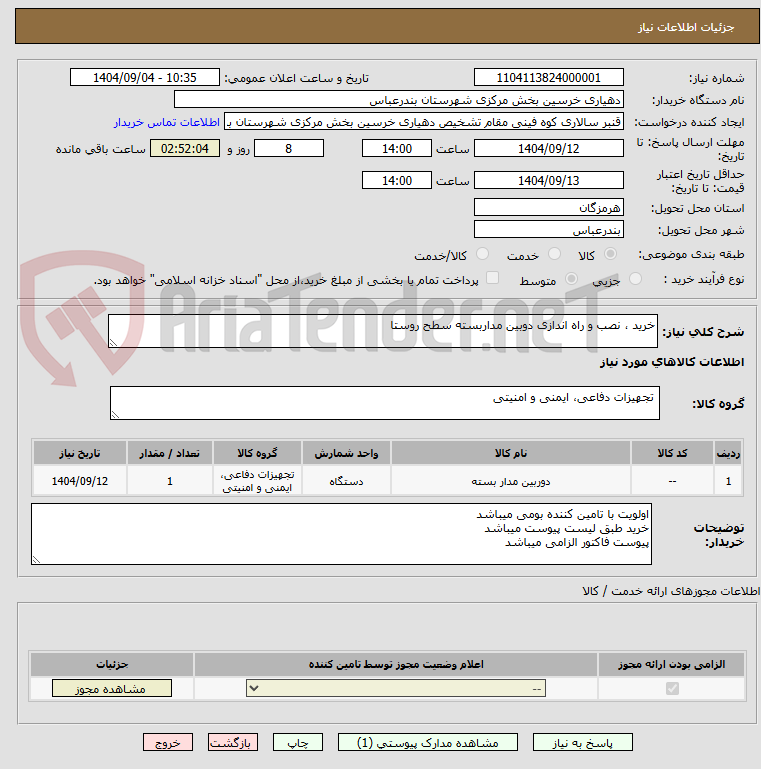Select the 'کالا/خدمت' radio button
761x769 pixels.
point(482,254)
